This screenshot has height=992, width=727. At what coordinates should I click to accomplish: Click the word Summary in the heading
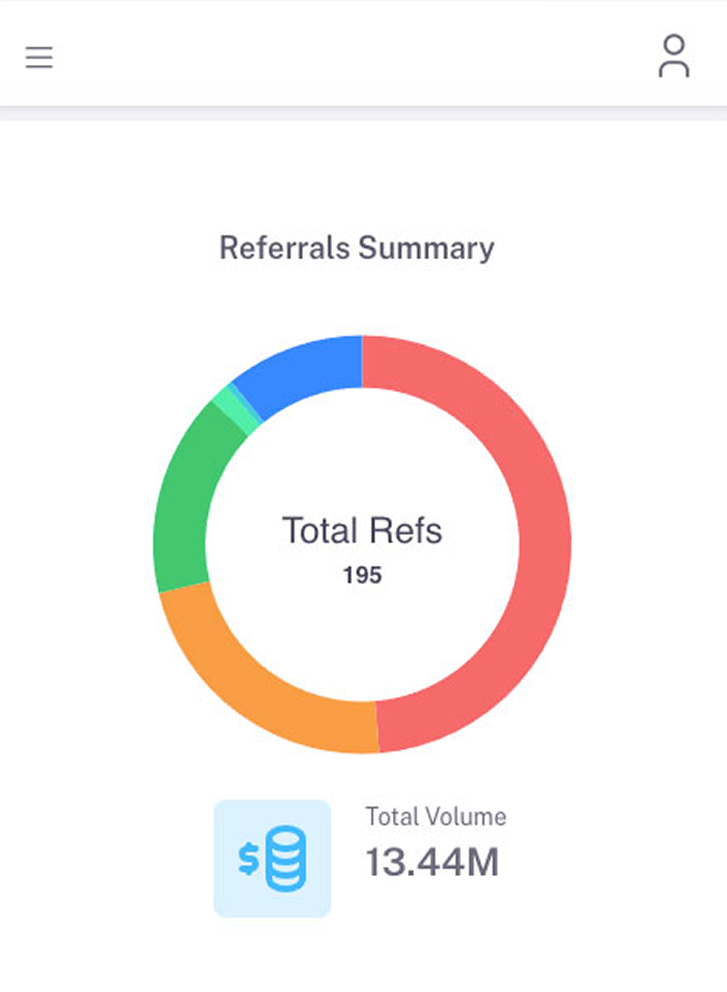(426, 247)
